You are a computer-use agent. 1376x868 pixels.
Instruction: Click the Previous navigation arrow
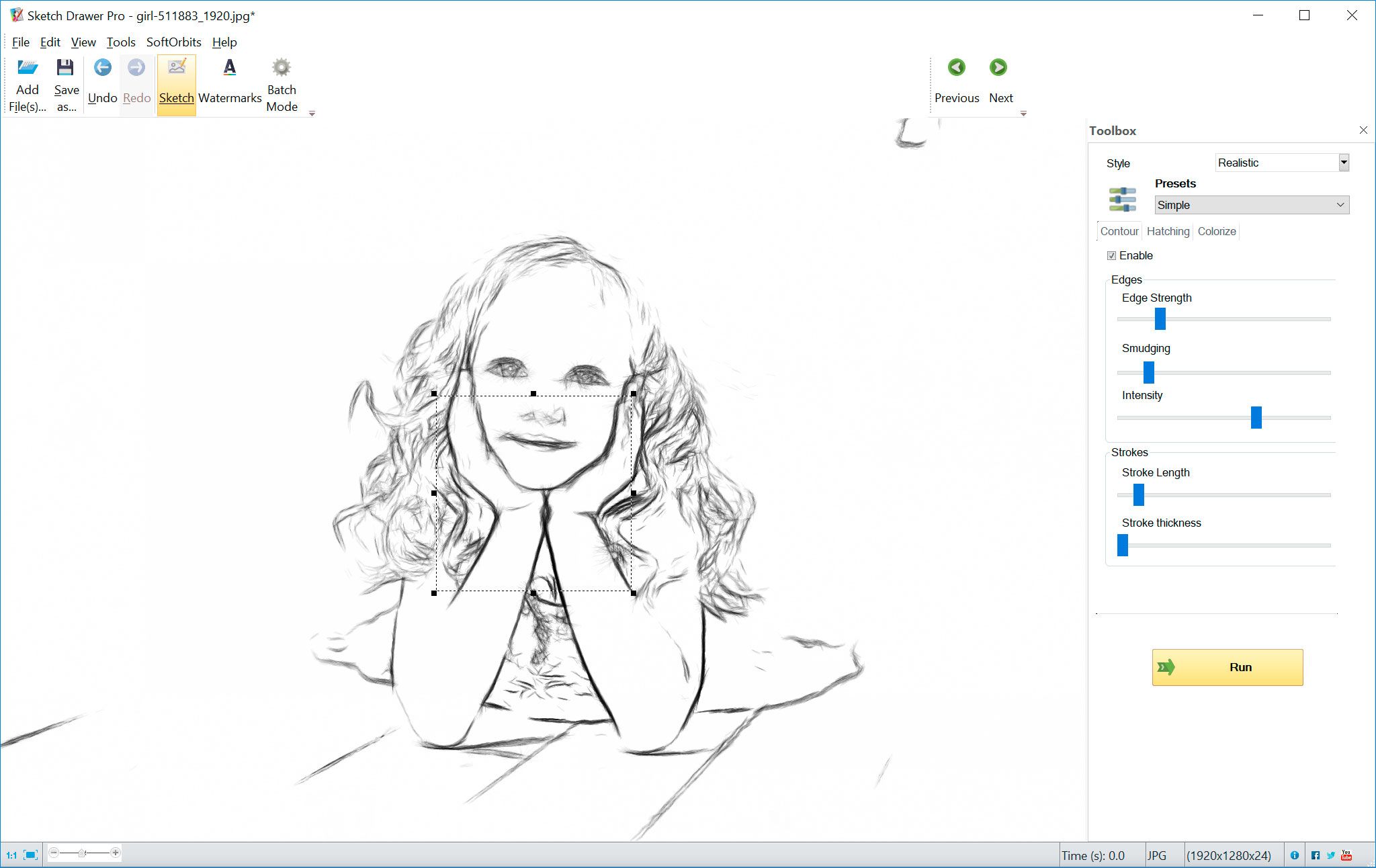(x=956, y=67)
